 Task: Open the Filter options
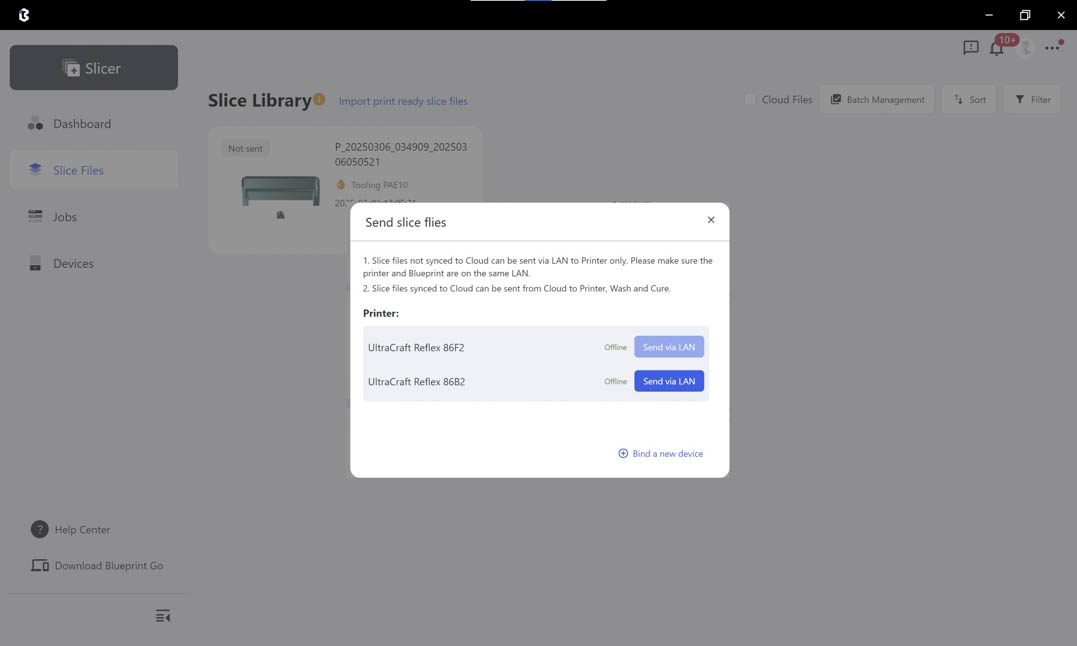point(1032,100)
